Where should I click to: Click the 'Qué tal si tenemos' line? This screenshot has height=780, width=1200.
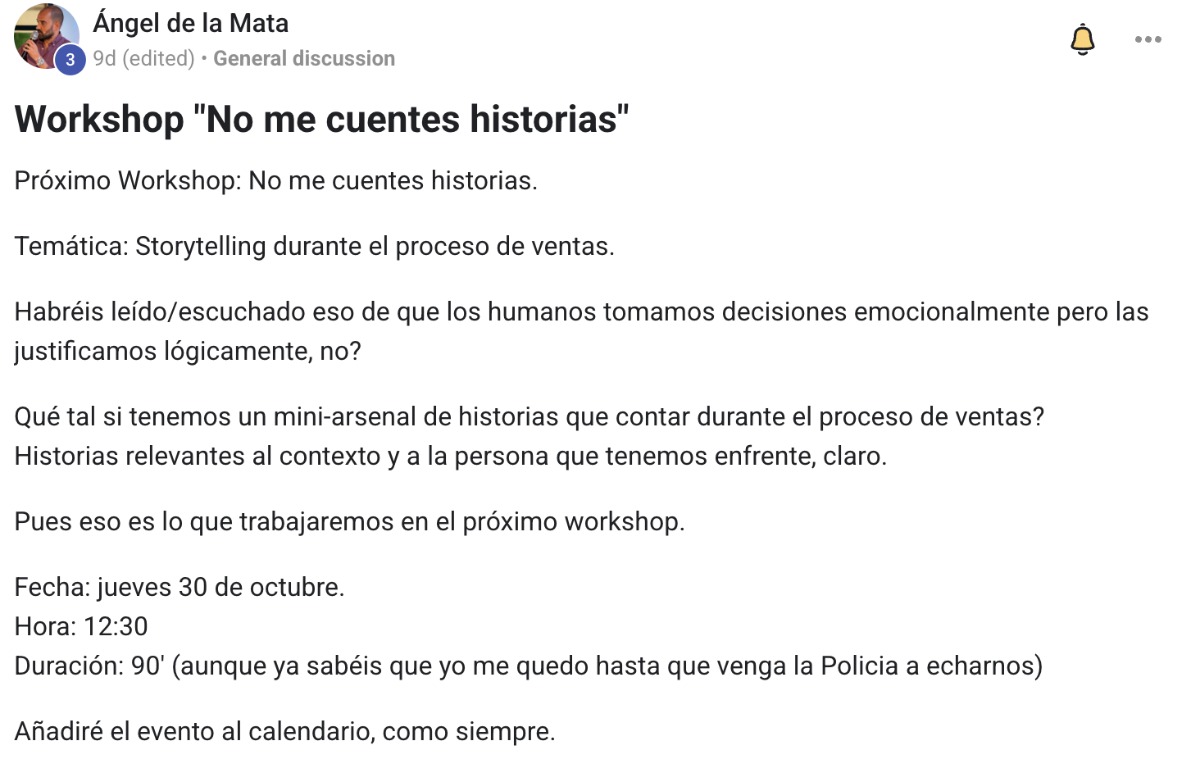pyautogui.click(x=529, y=416)
